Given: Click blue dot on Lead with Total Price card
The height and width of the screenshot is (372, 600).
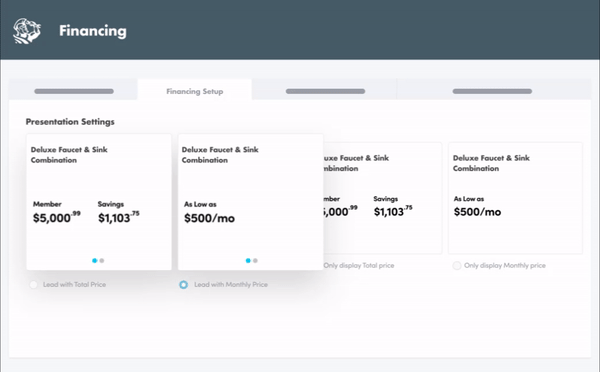Looking at the screenshot, I should click(95, 261).
